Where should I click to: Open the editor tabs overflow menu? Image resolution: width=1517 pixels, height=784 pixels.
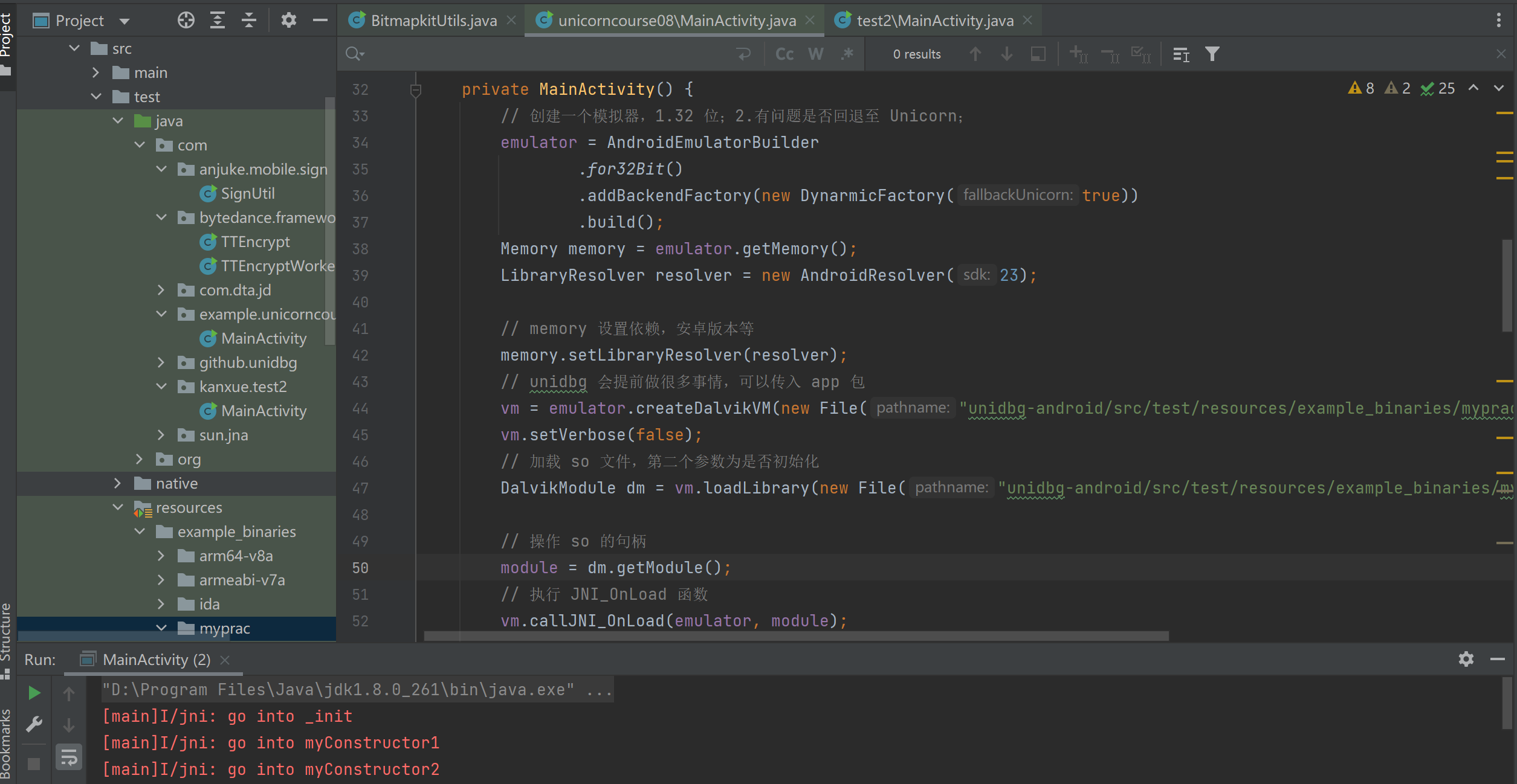1498,21
